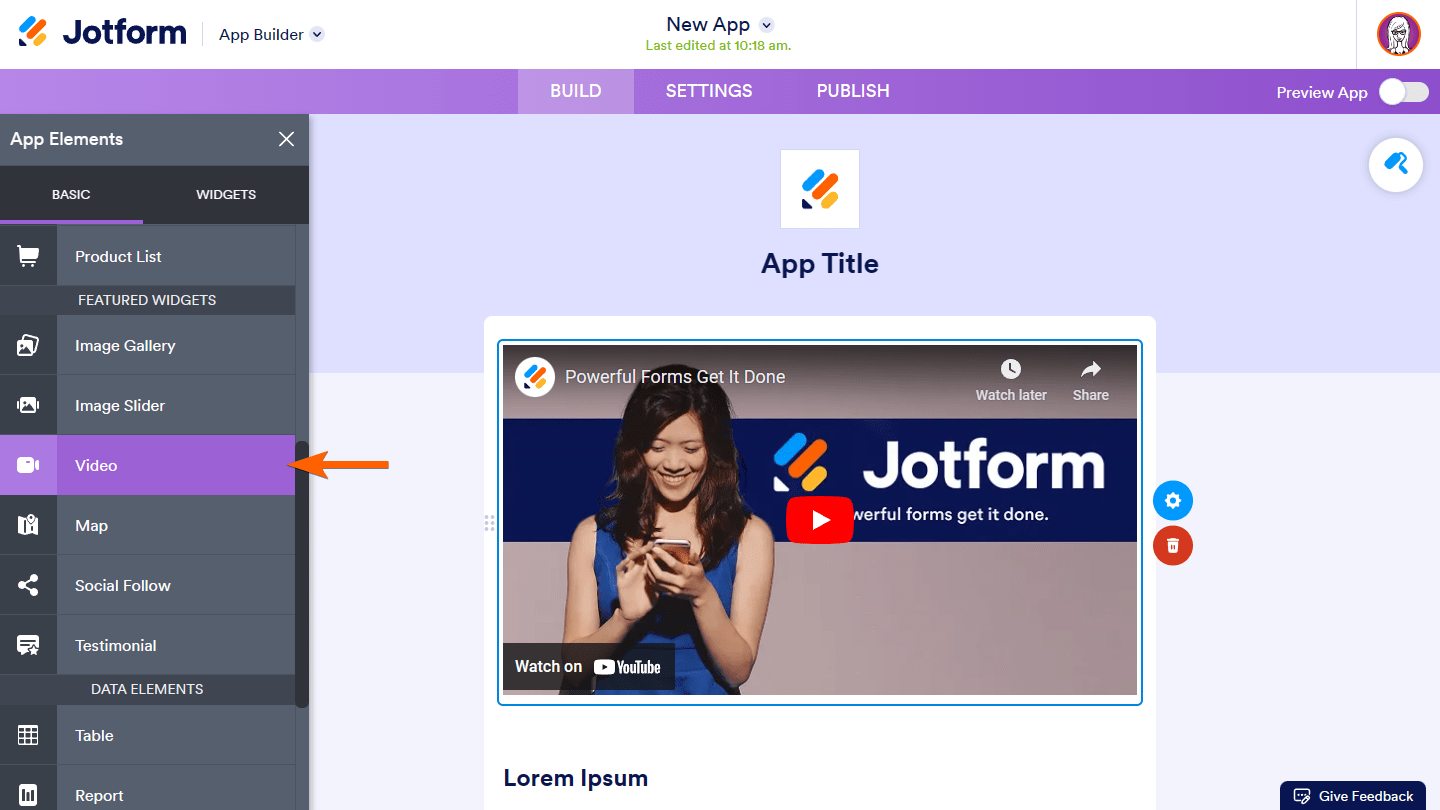Viewport: 1440px width, 810px height.
Task: Expand the App Builder dropdown
Action: (317, 34)
